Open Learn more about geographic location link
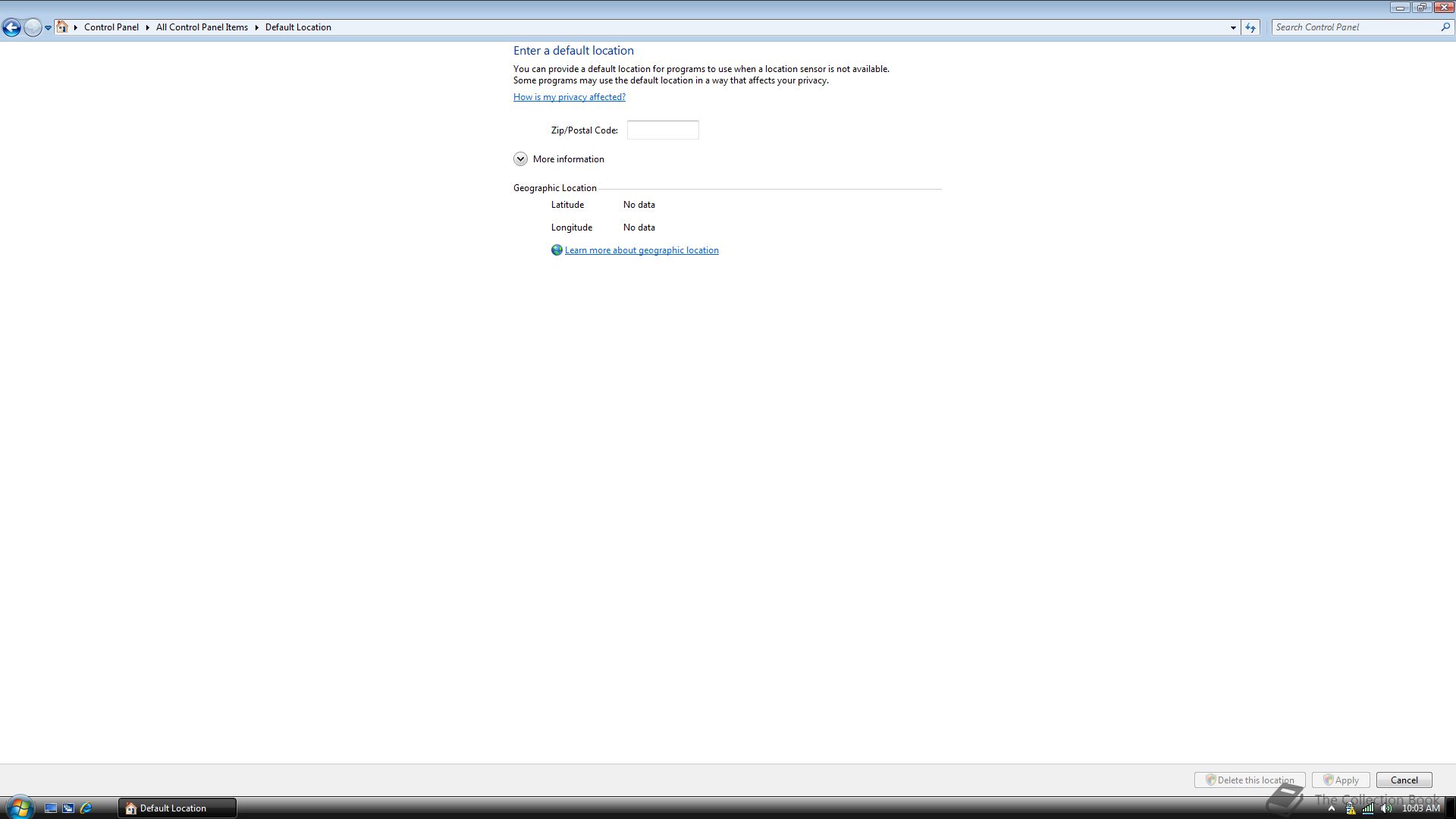This screenshot has height=819, width=1456. point(642,250)
